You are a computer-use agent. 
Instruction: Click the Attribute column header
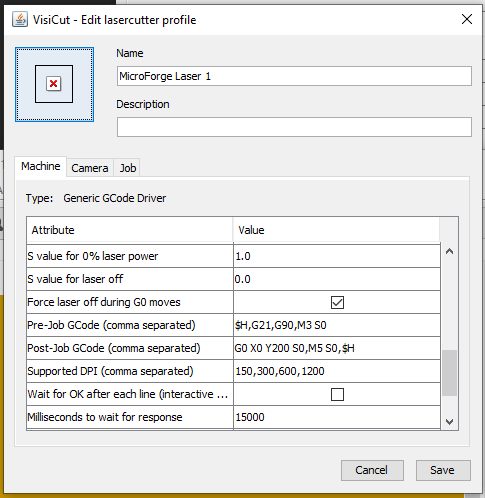pos(130,230)
